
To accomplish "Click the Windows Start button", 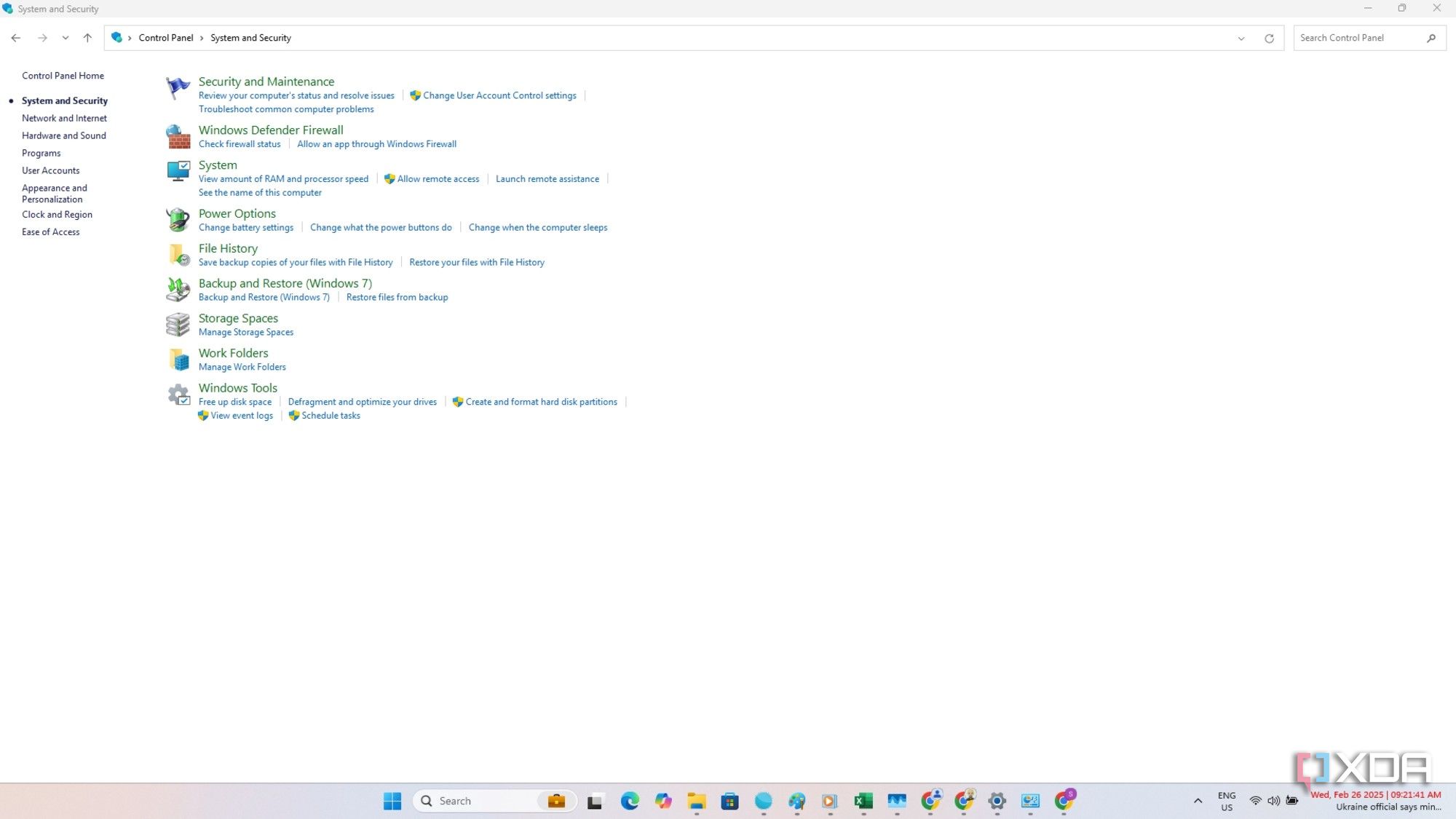I will [x=392, y=801].
